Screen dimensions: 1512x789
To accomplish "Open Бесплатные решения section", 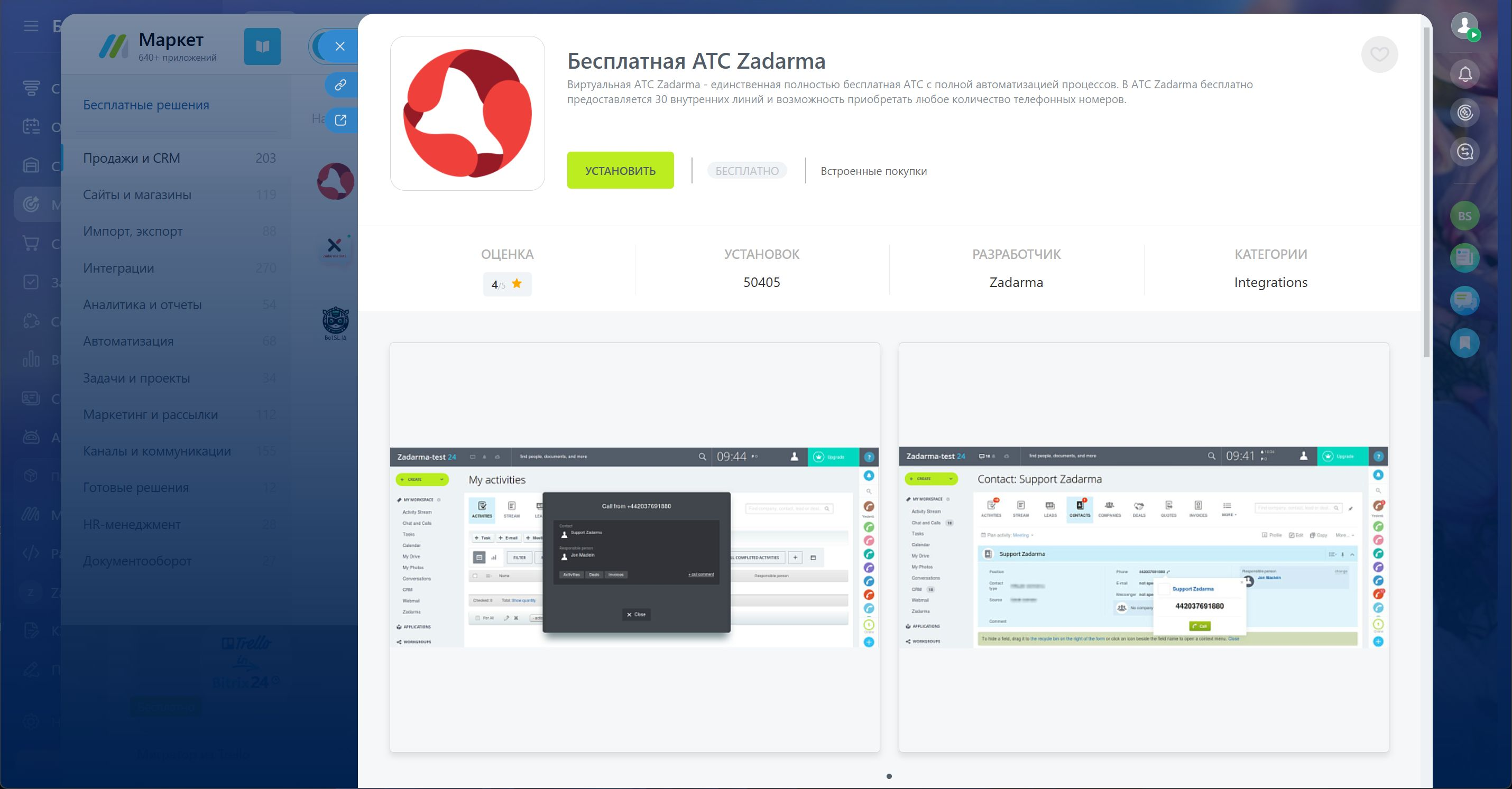I will 145,105.
